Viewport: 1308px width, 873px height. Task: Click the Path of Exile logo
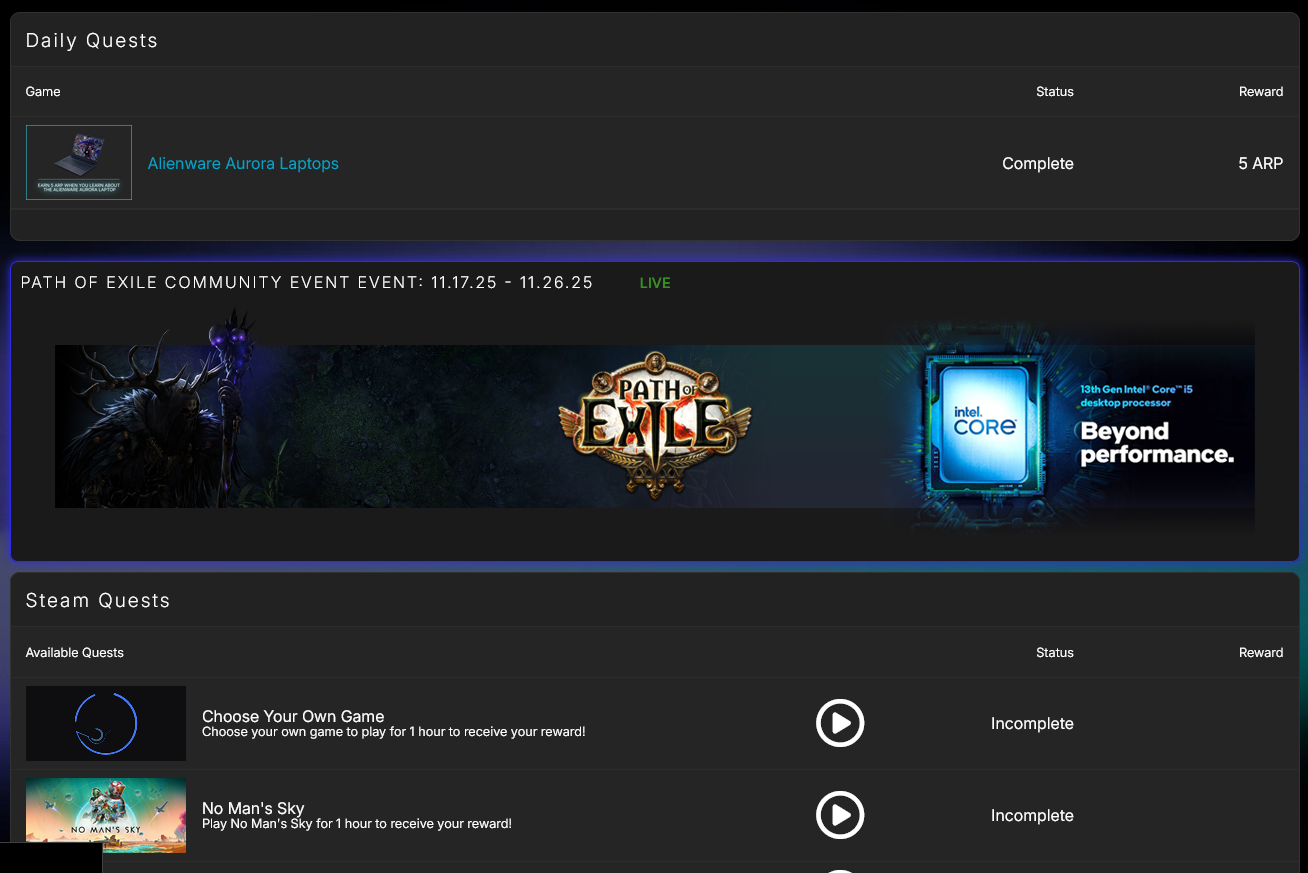(655, 425)
